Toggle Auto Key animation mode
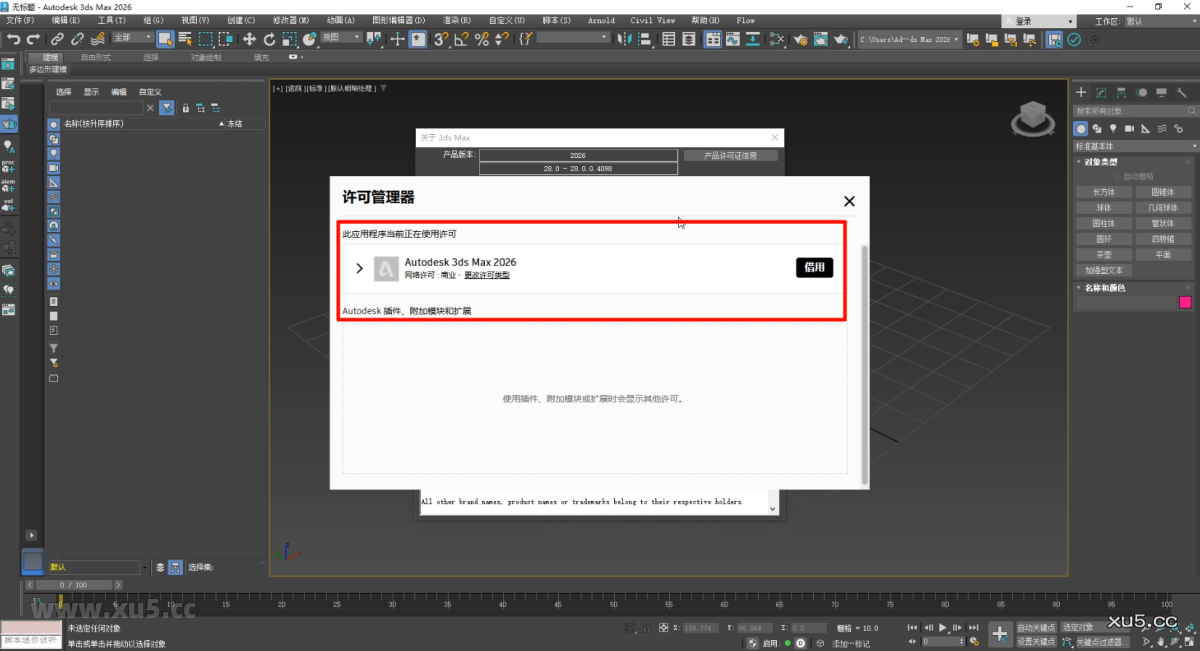Image resolution: width=1200 pixels, height=651 pixels. tap(1037, 628)
